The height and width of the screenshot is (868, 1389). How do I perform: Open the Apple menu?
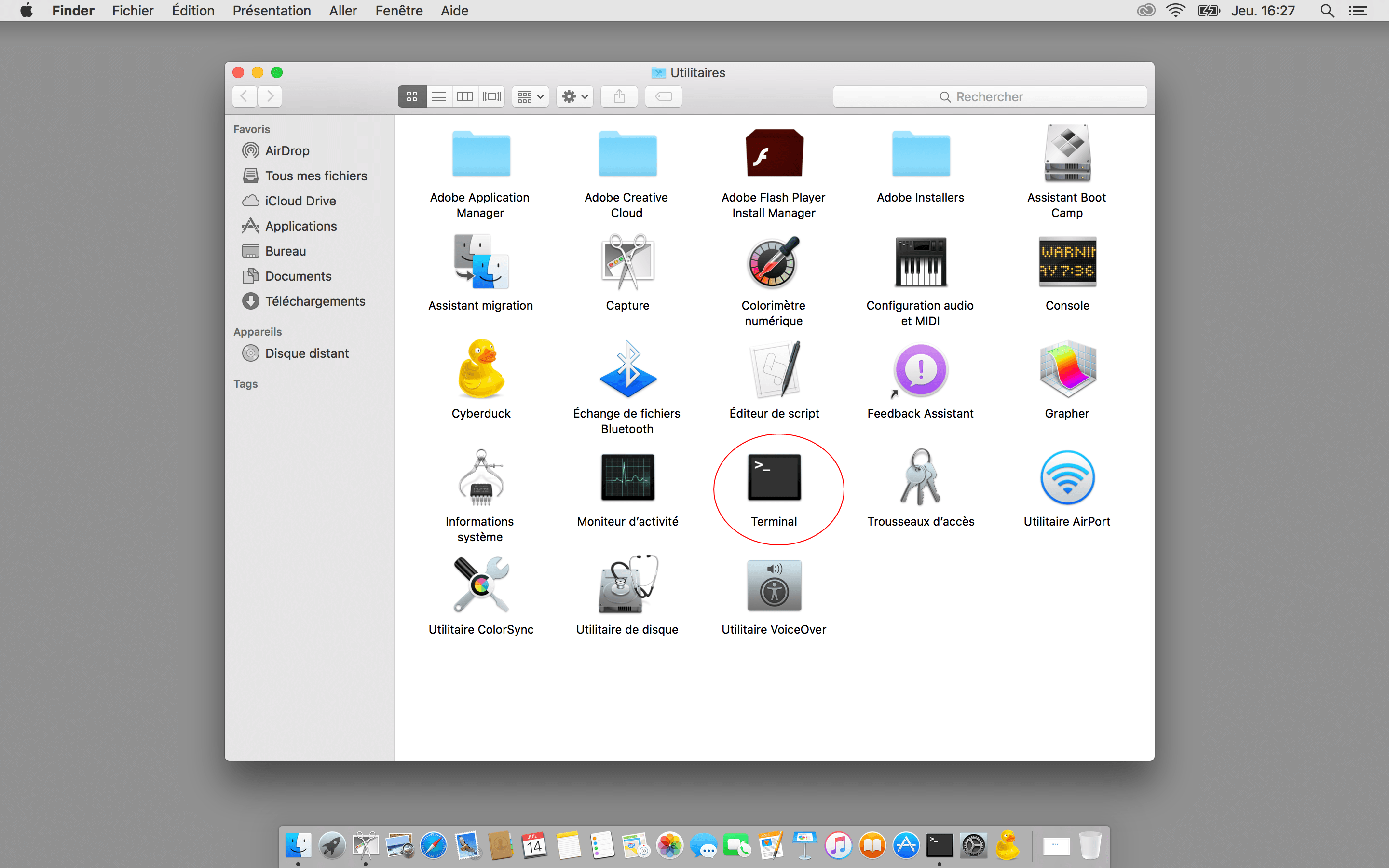[x=27, y=10]
